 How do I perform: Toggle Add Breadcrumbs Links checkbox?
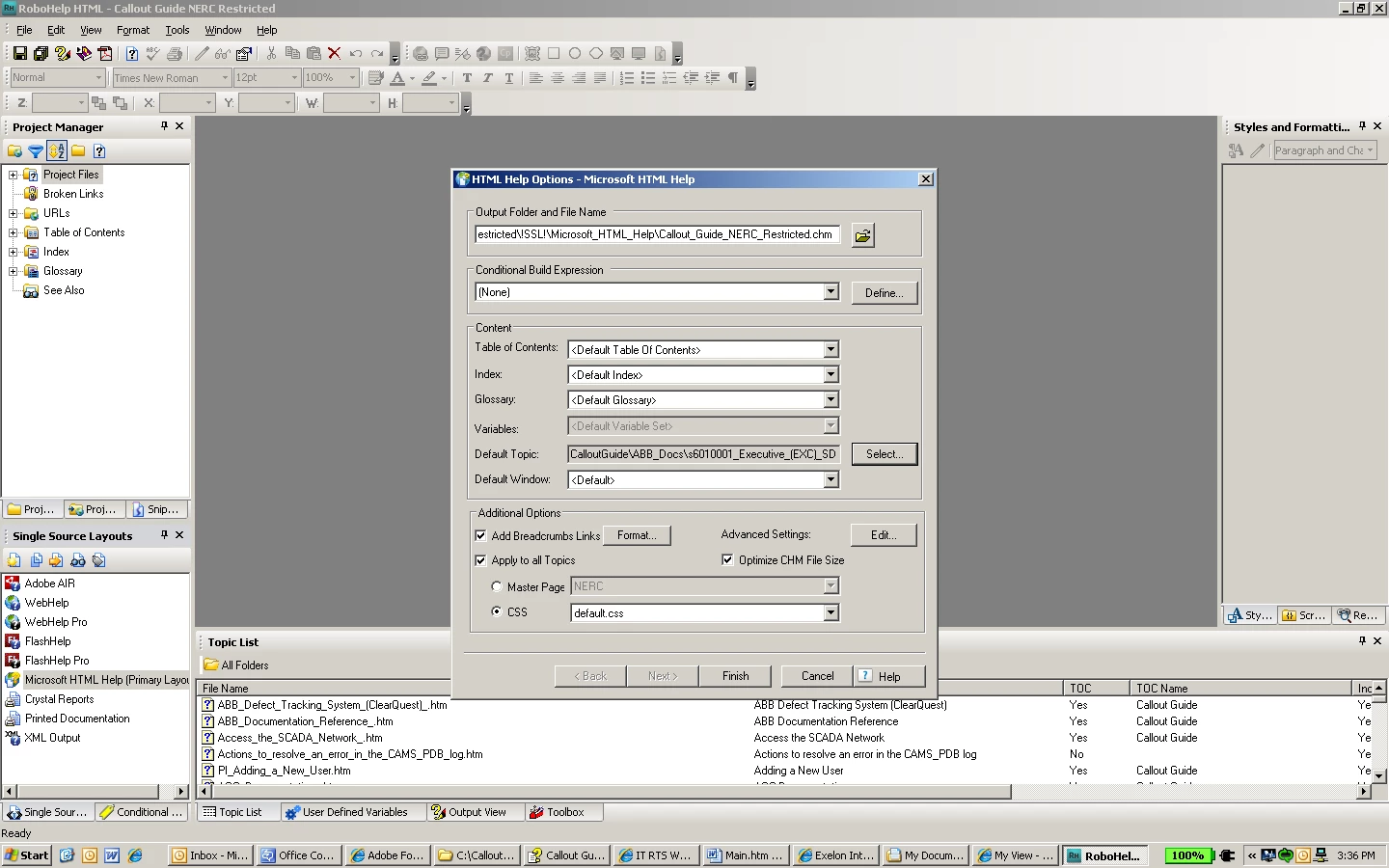tap(480, 535)
